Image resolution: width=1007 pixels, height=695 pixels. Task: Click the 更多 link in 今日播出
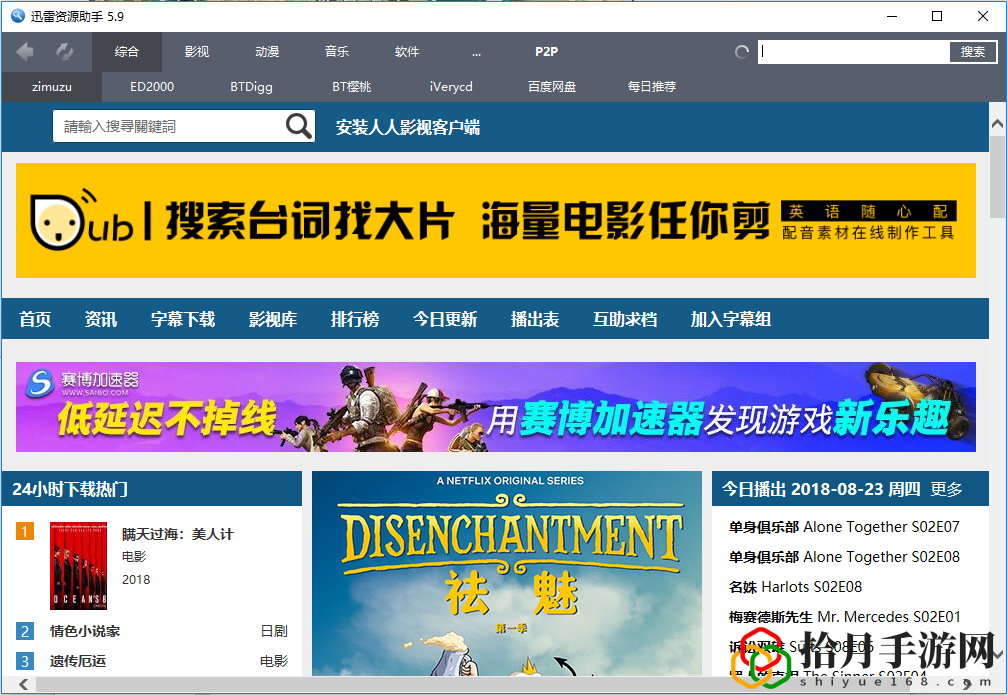(947, 489)
